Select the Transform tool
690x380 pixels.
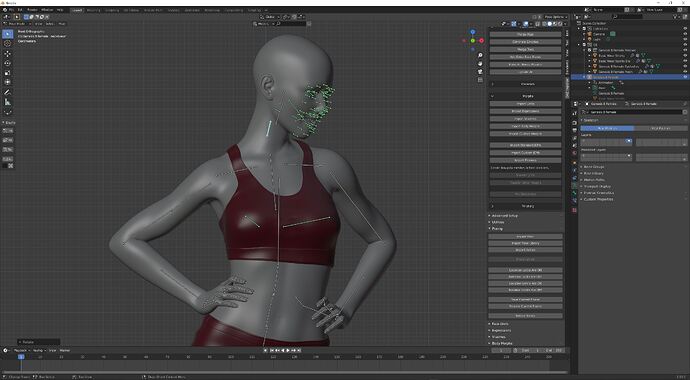pyautogui.click(x=7, y=82)
